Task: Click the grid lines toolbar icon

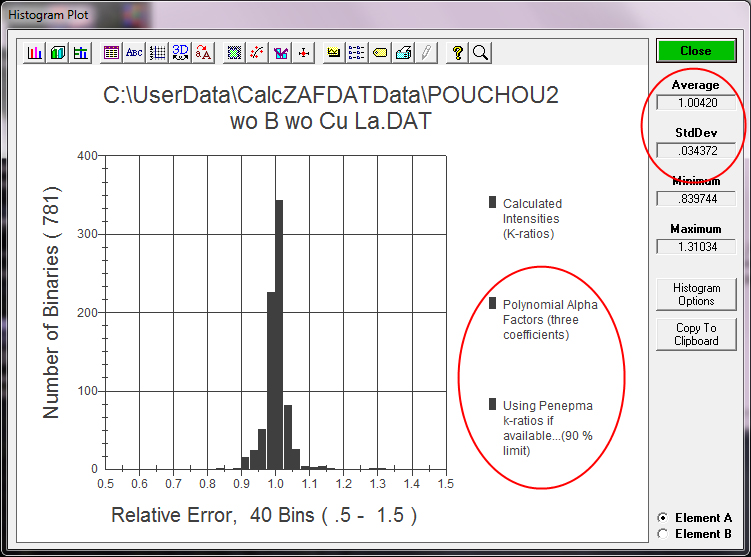Action: (x=157, y=53)
